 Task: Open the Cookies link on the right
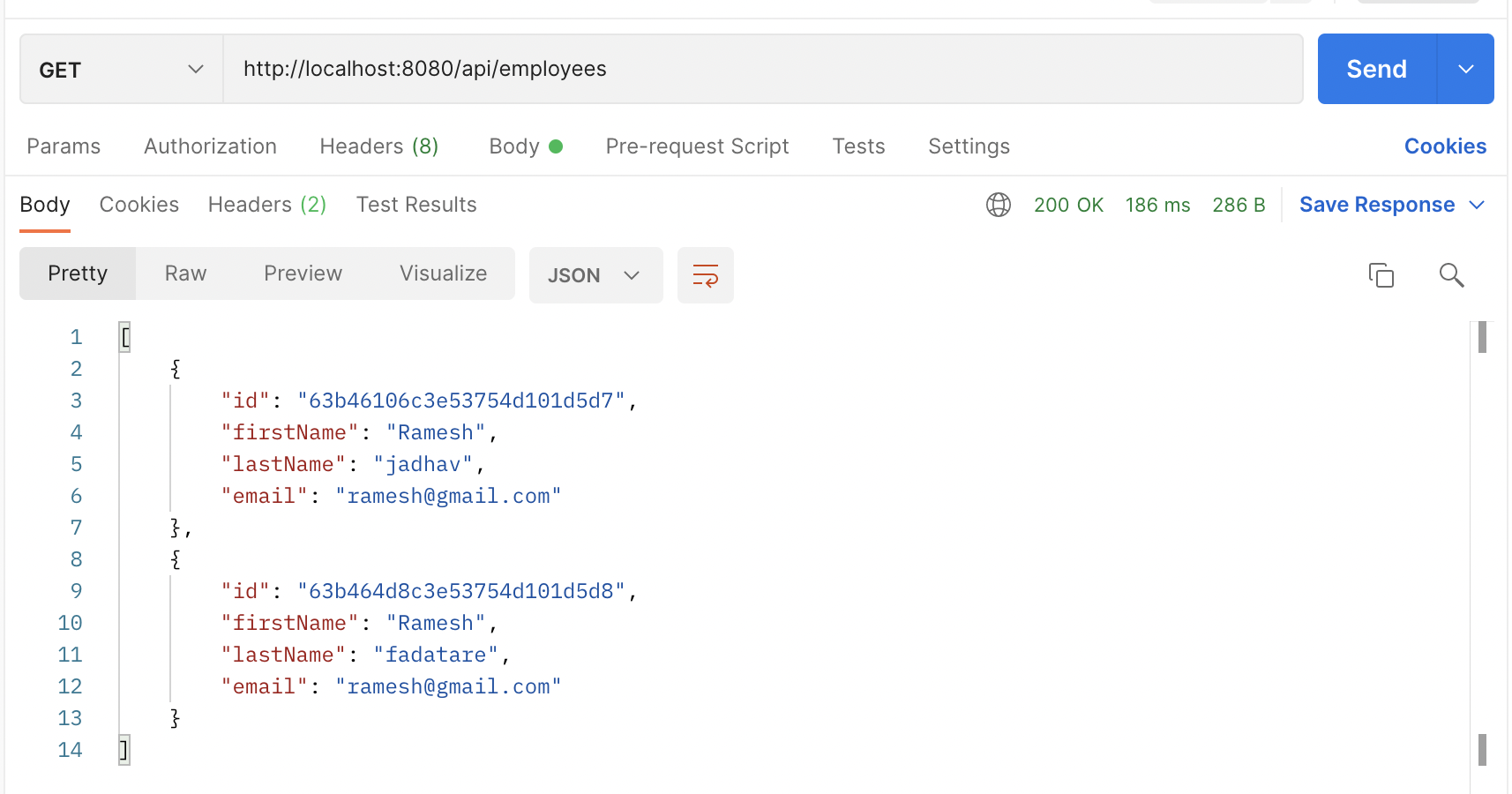(x=1444, y=146)
